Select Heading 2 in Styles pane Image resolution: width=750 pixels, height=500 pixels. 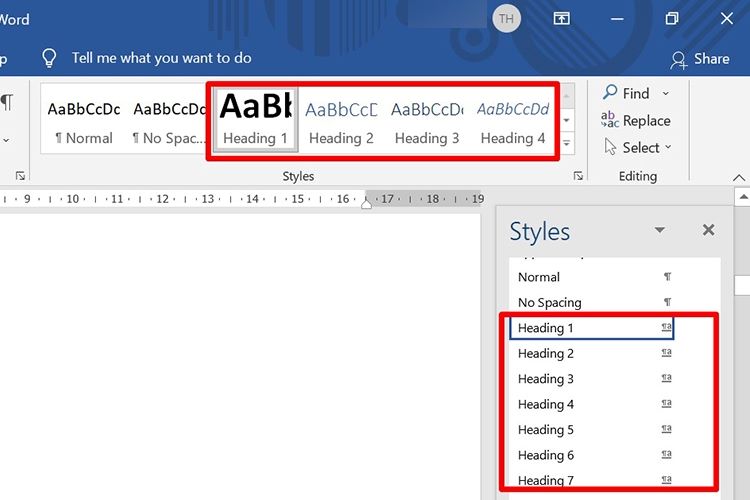pos(592,354)
